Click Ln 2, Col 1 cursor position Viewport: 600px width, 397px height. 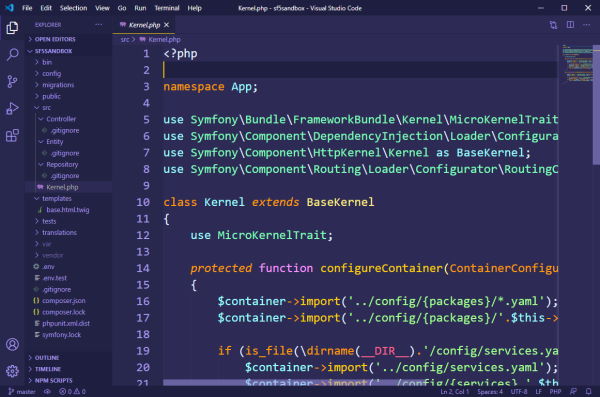pos(454,392)
